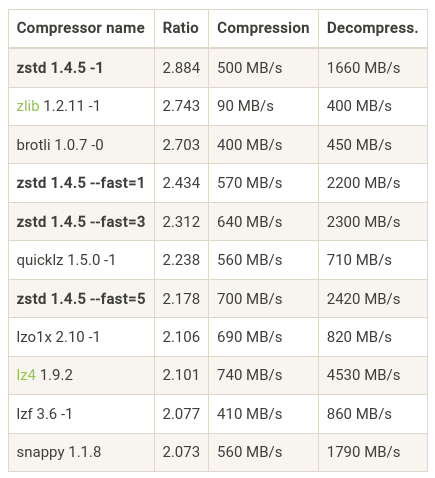Select the zstd 1.4.5 -1 cell
Viewport: 435px width, 478px height.
(81, 68)
